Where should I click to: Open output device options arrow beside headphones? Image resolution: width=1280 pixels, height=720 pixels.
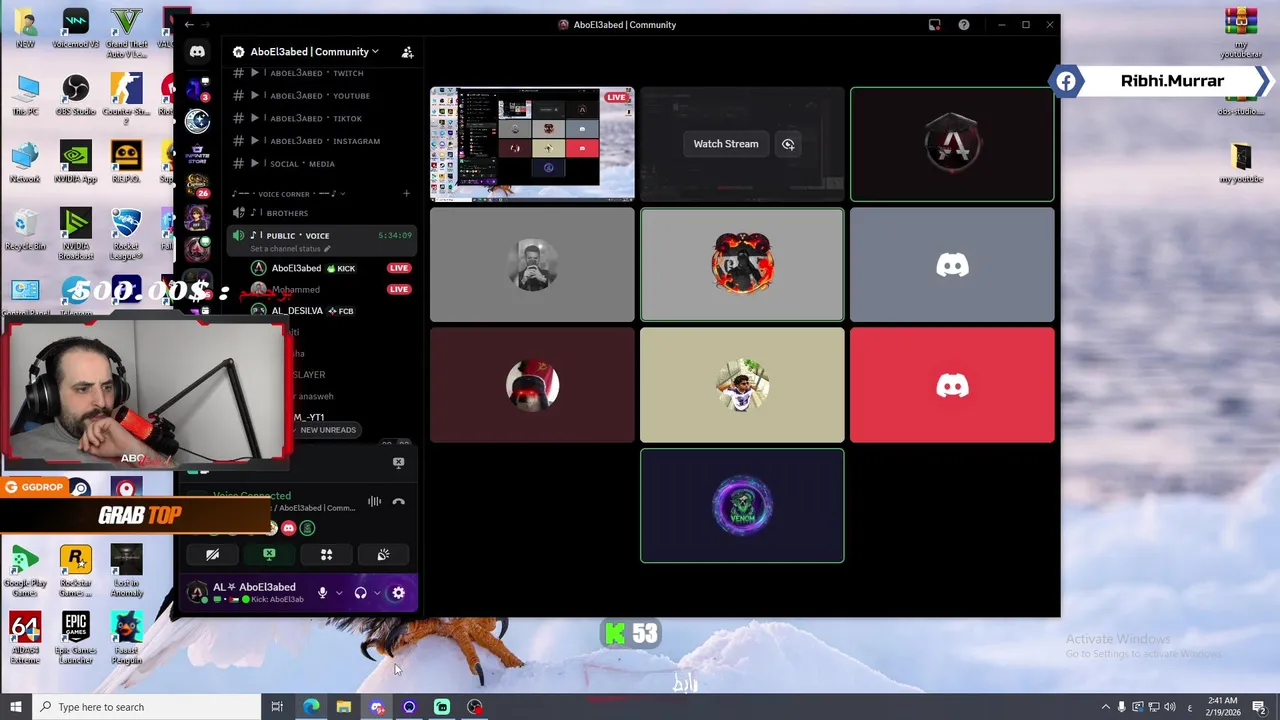coord(377,593)
